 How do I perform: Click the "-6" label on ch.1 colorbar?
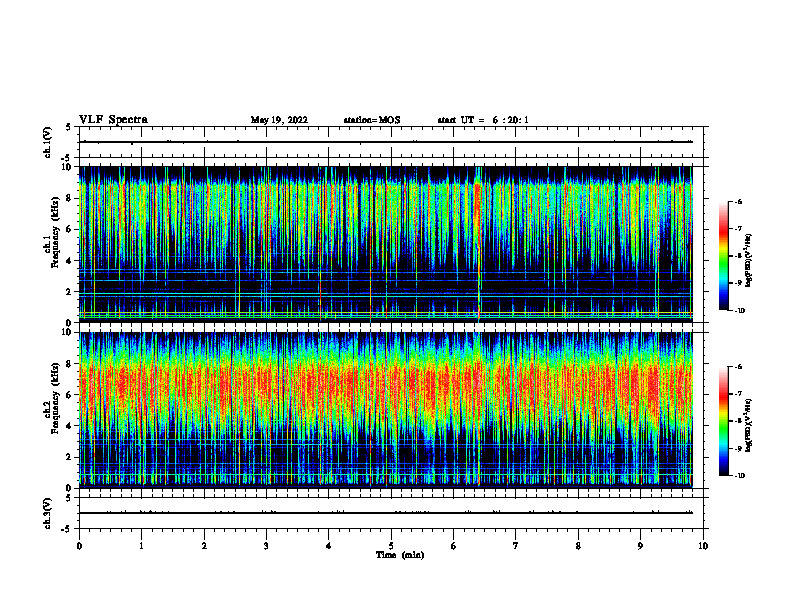(738, 201)
